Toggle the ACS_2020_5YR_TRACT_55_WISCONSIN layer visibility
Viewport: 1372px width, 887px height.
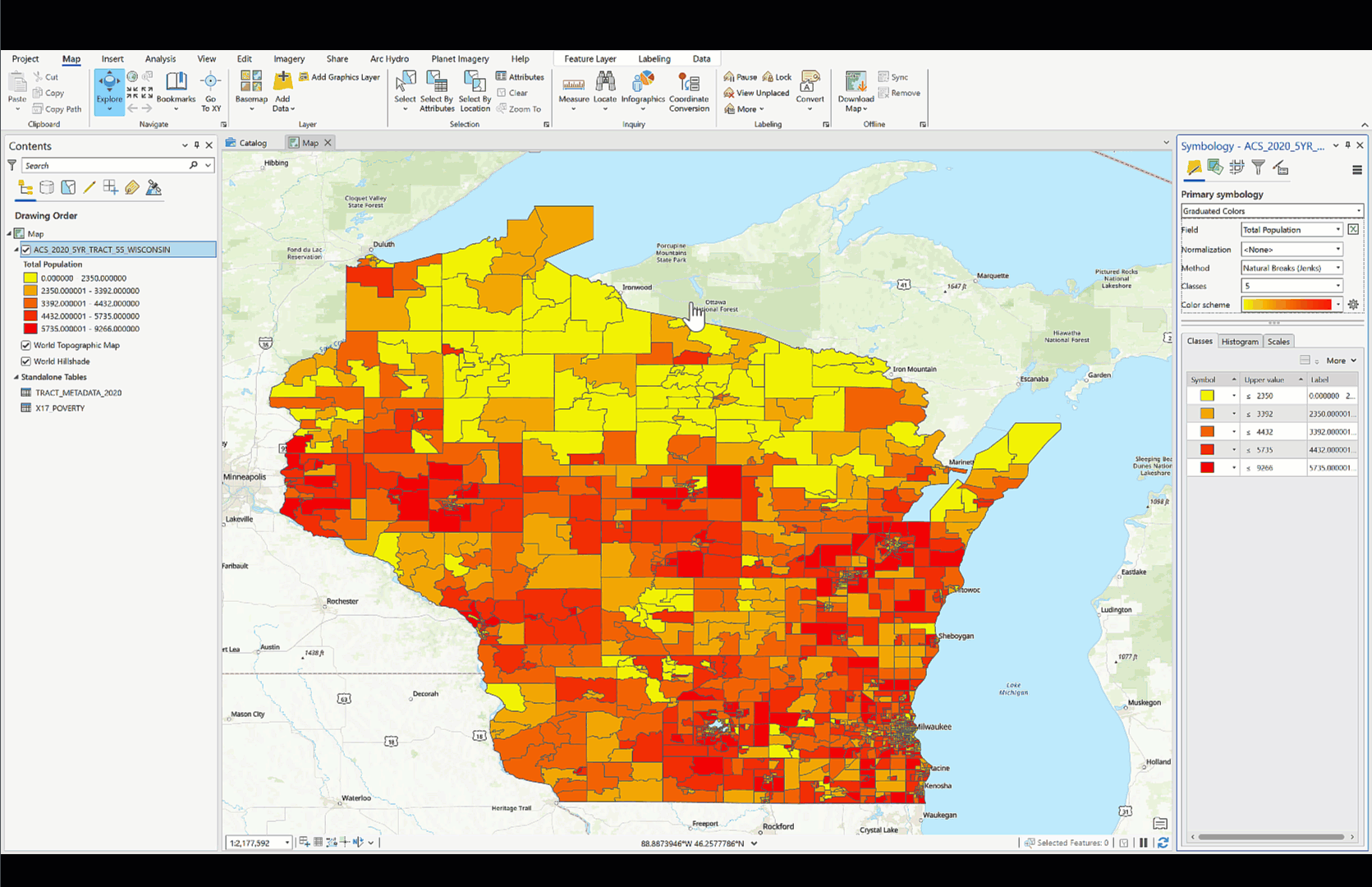[26, 250]
